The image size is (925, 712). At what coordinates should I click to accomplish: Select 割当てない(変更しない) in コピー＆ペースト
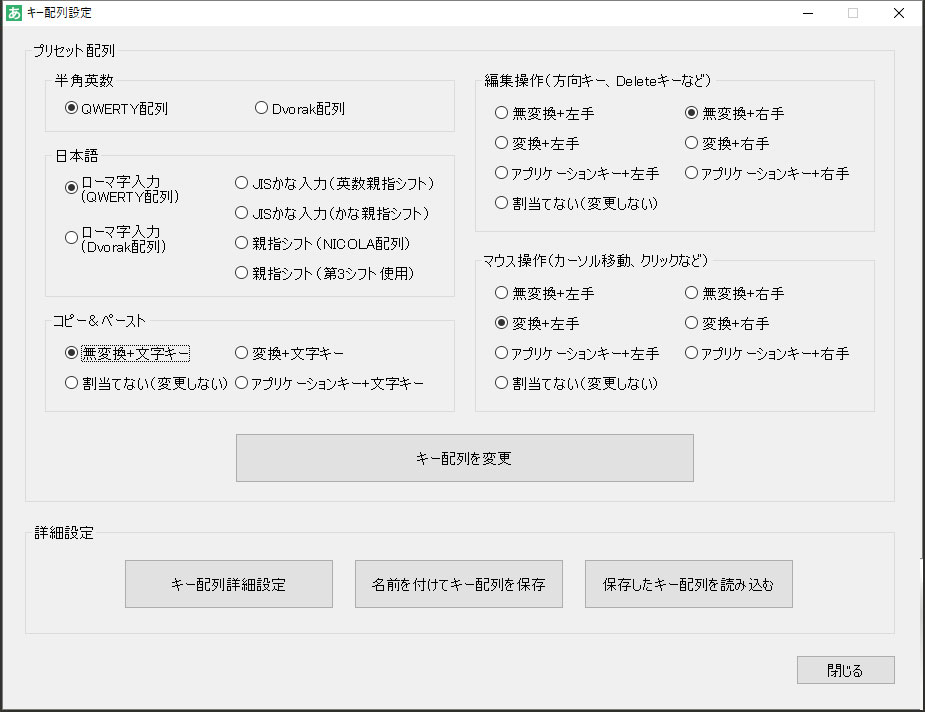[x=71, y=382]
